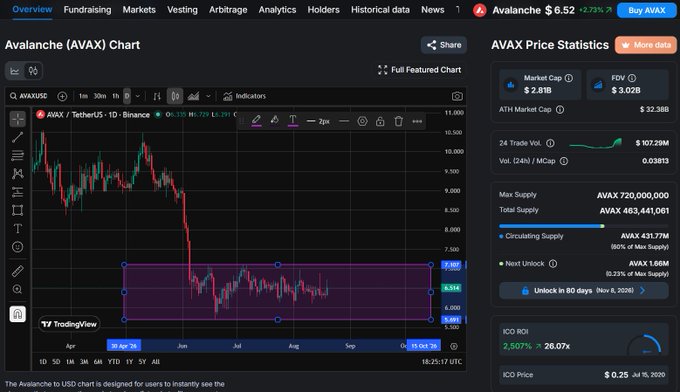This screenshot has width=680, height=392.
Task: Change drawing border color with the pencil icon
Action: [256, 121]
